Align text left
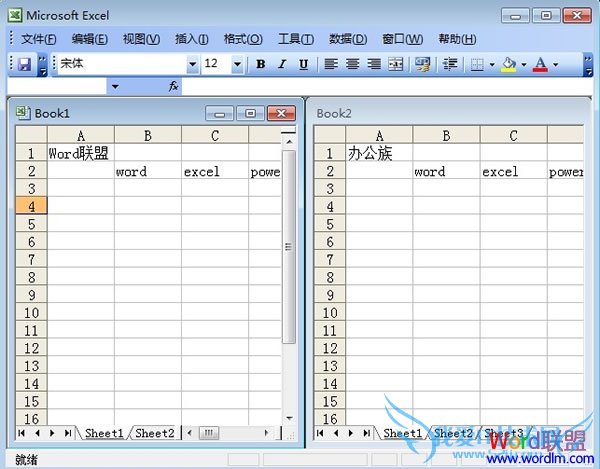This screenshot has width=600, height=469. [x=331, y=64]
